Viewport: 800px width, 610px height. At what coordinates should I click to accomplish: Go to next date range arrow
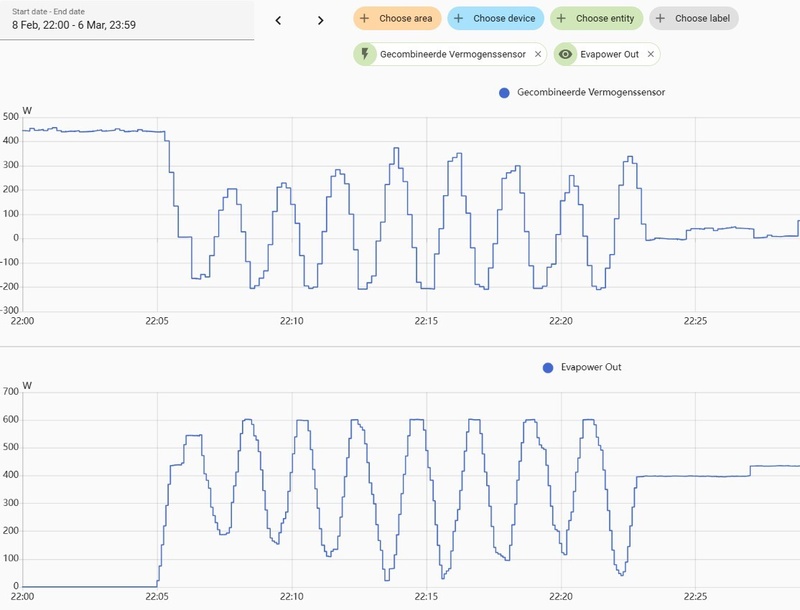[320, 20]
